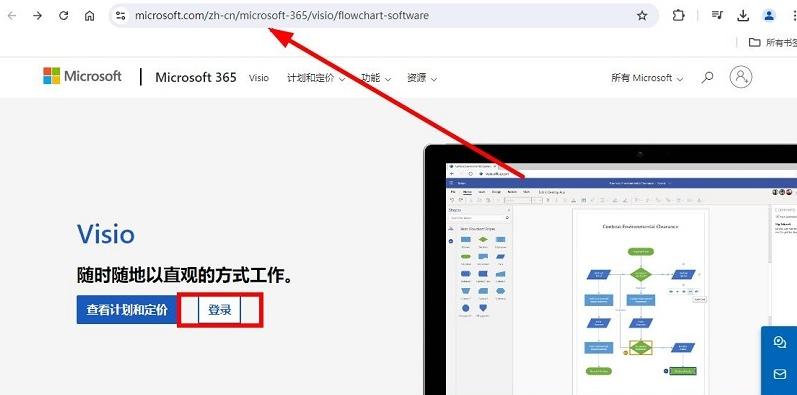Image resolution: width=797 pixels, height=395 pixels.
Task: Open browser downloads
Action: click(x=743, y=15)
